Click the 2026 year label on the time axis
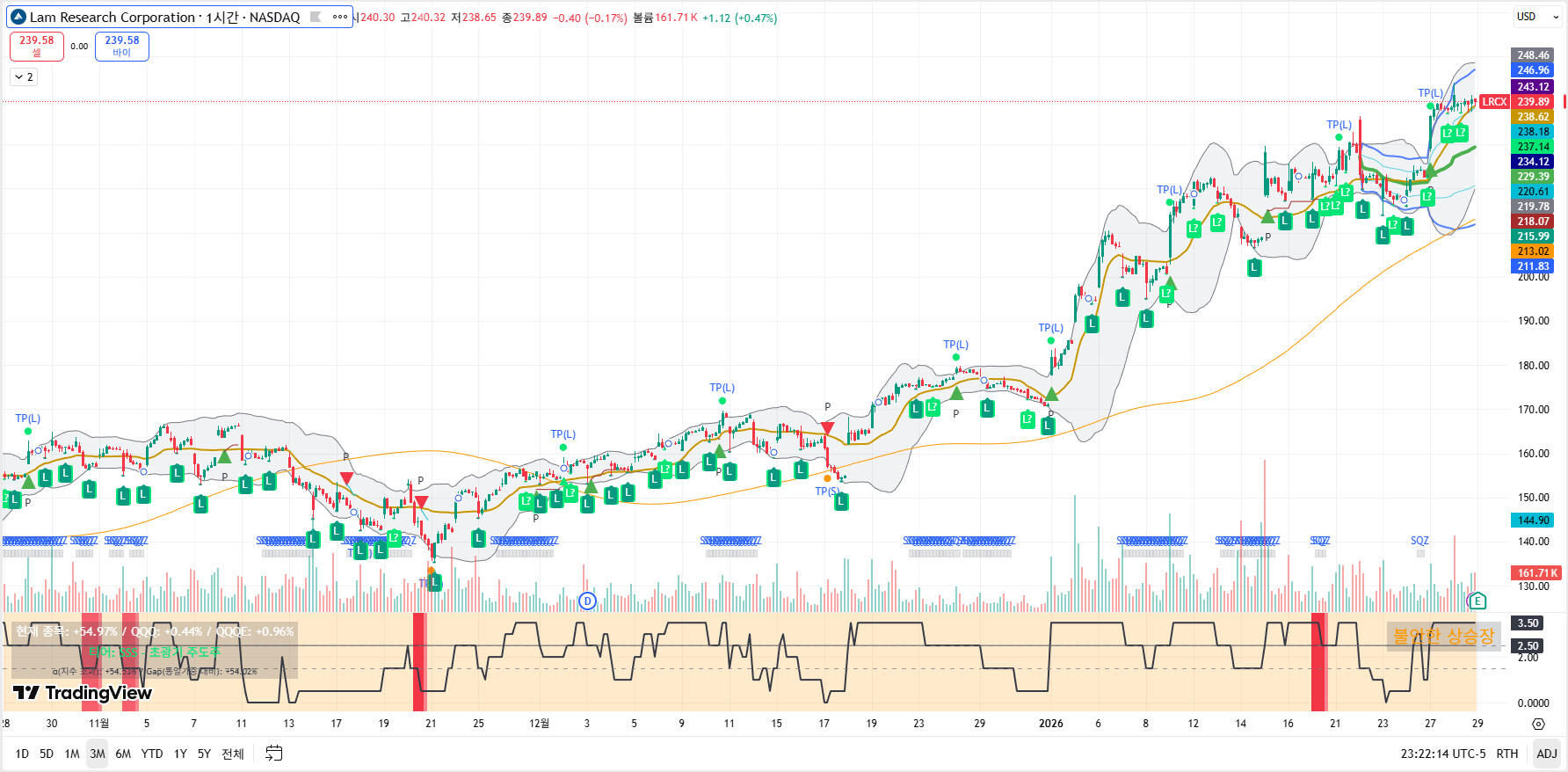The height and width of the screenshot is (772, 1568). click(x=1051, y=724)
